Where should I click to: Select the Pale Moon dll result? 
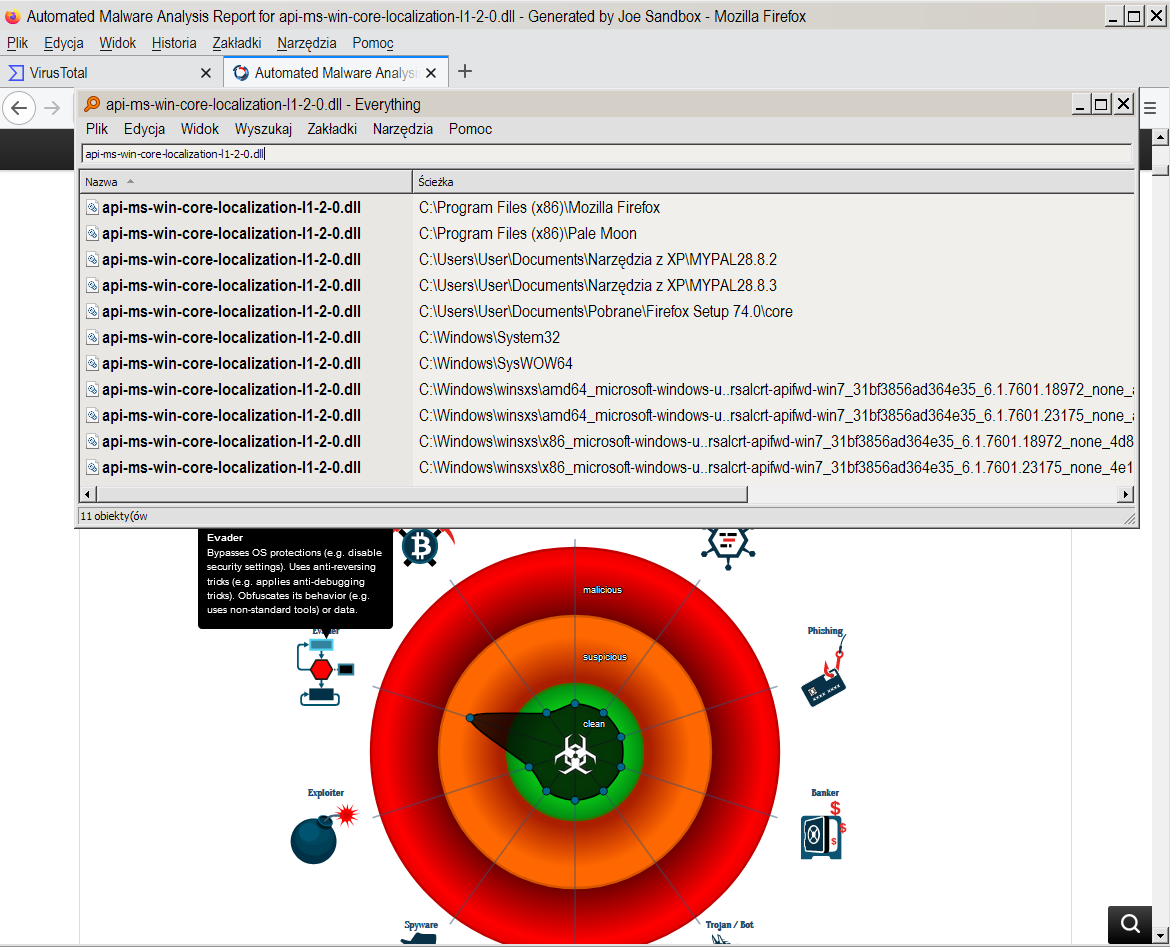(231, 234)
